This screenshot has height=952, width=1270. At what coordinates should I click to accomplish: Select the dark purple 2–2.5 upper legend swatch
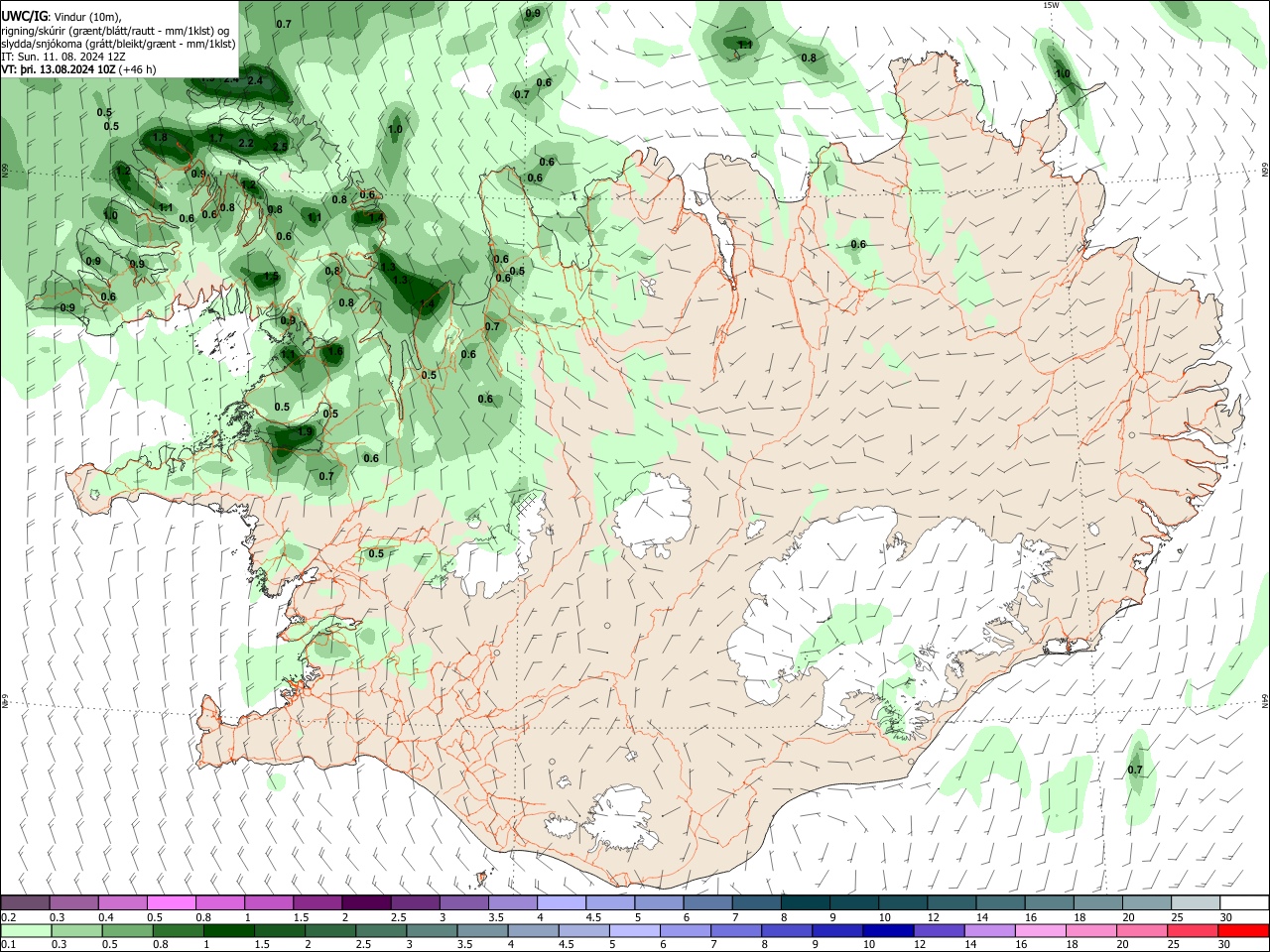(365, 902)
